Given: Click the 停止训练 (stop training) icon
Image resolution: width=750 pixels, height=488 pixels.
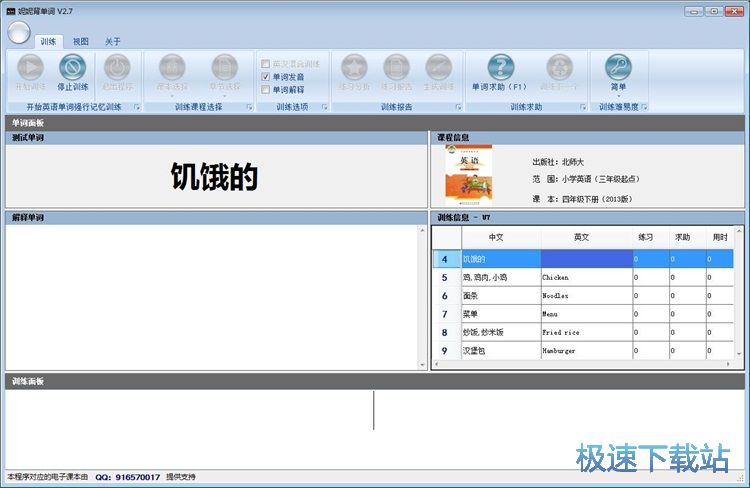Looking at the screenshot, I should click(x=73, y=68).
